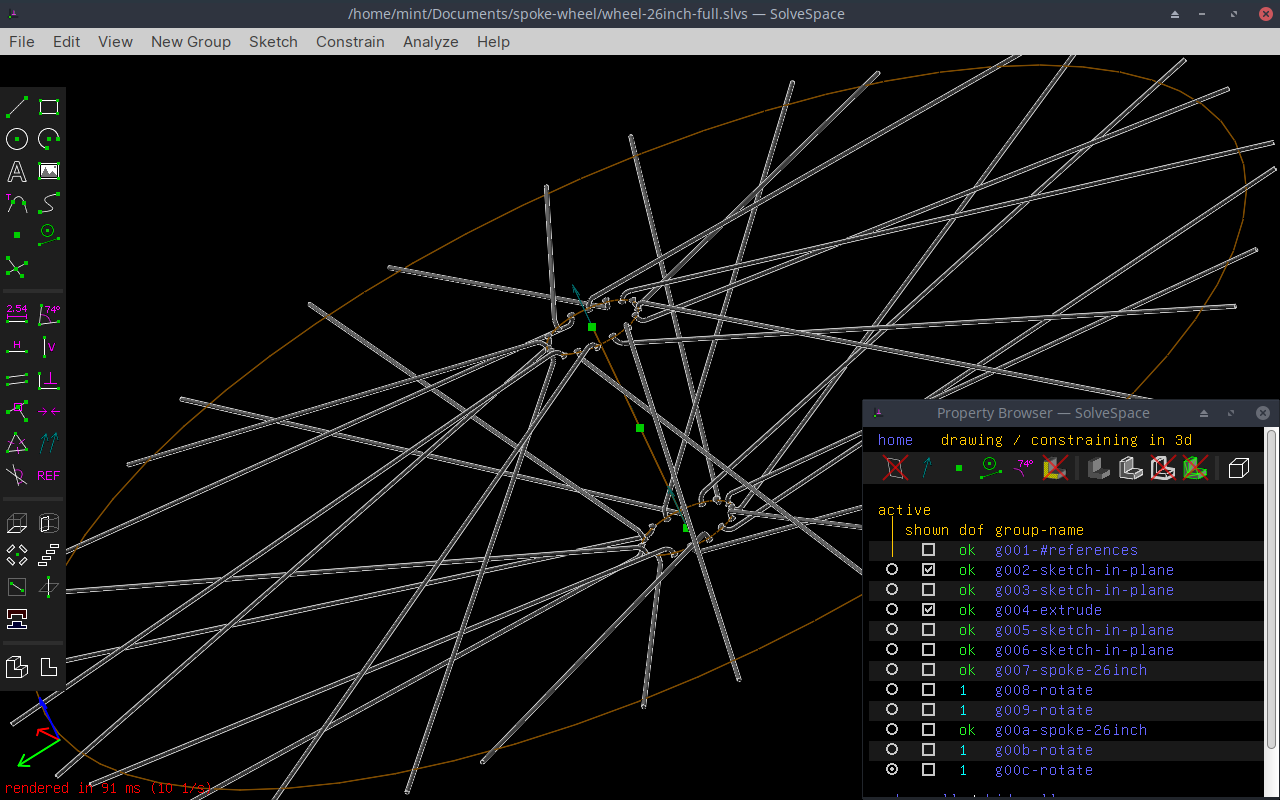Align view to active workplane

(x=49, y=667)
